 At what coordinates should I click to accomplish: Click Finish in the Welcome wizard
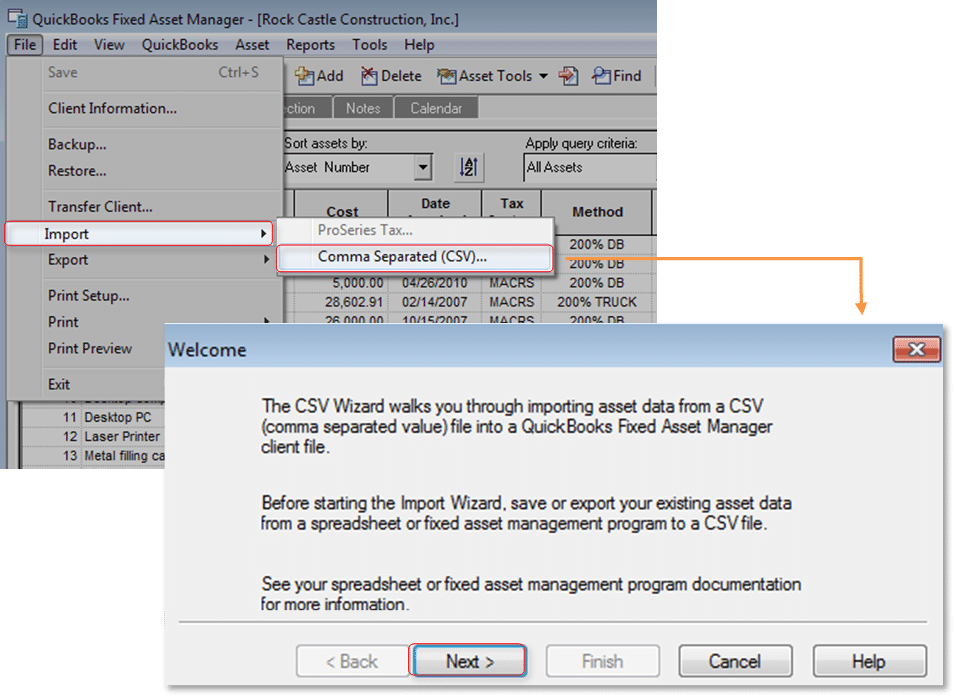(602, 661)
